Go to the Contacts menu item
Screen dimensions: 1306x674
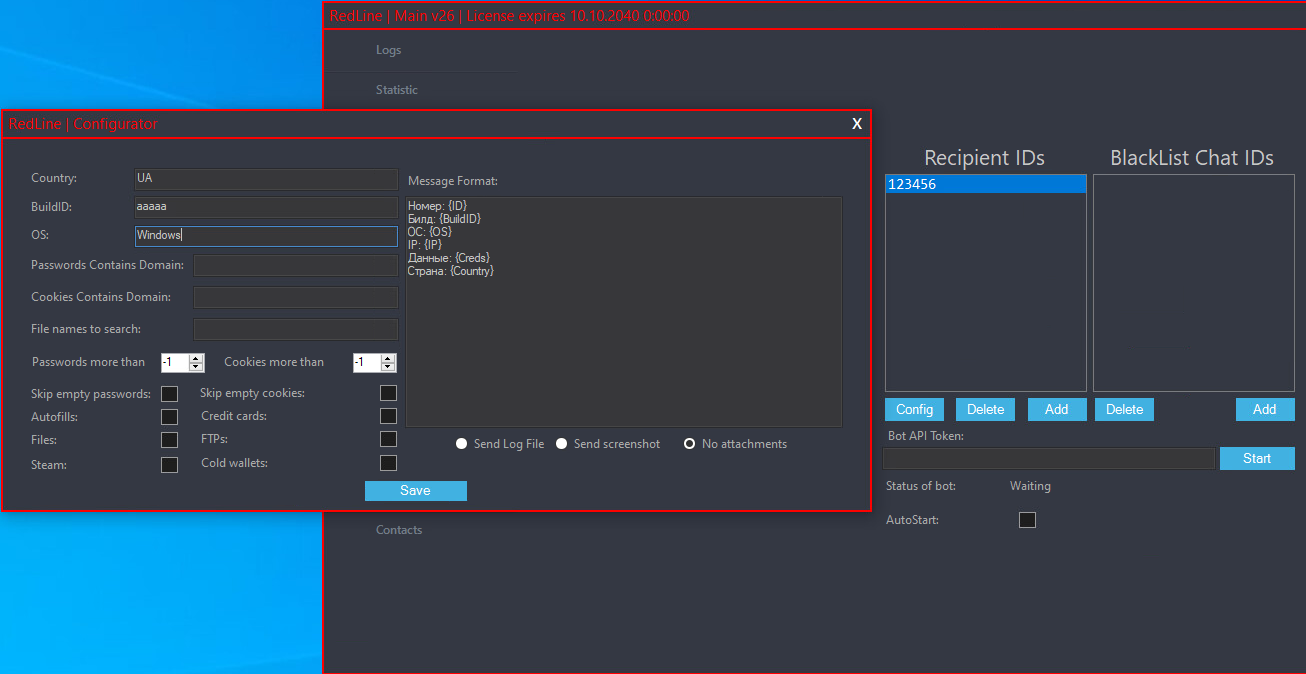point(399,530)
